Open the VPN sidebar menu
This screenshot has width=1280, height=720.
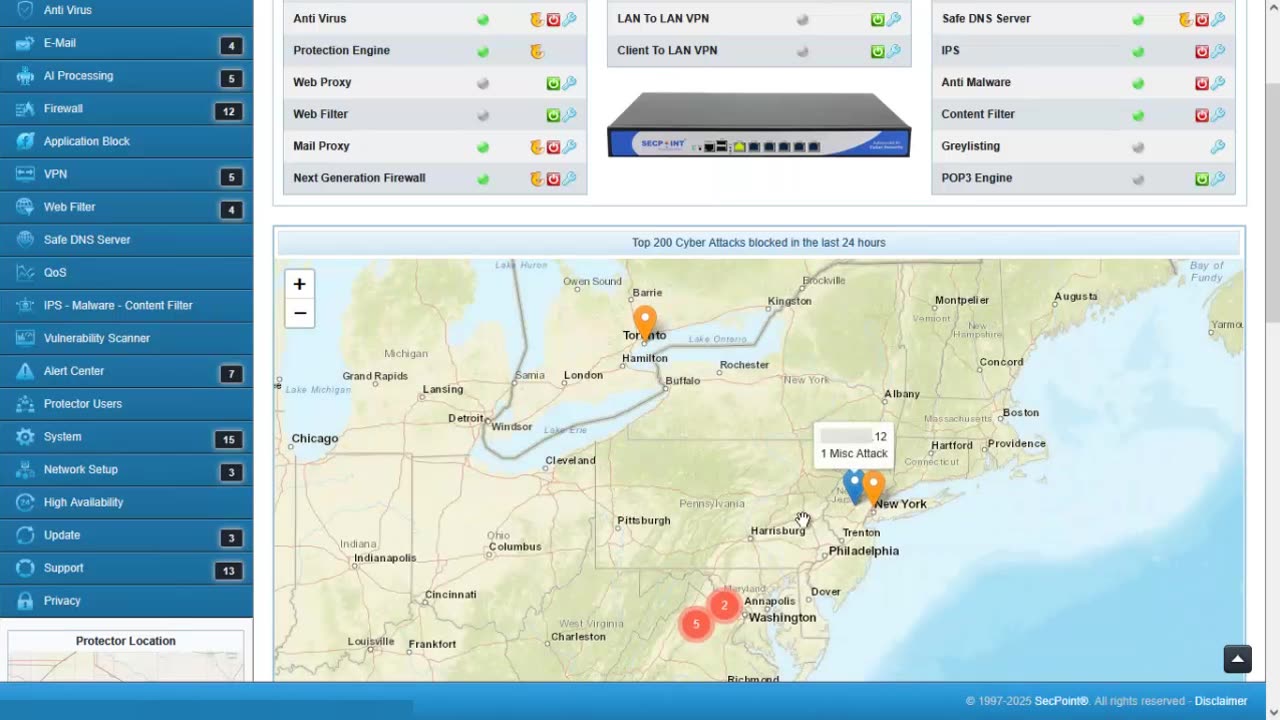(126, 175)
